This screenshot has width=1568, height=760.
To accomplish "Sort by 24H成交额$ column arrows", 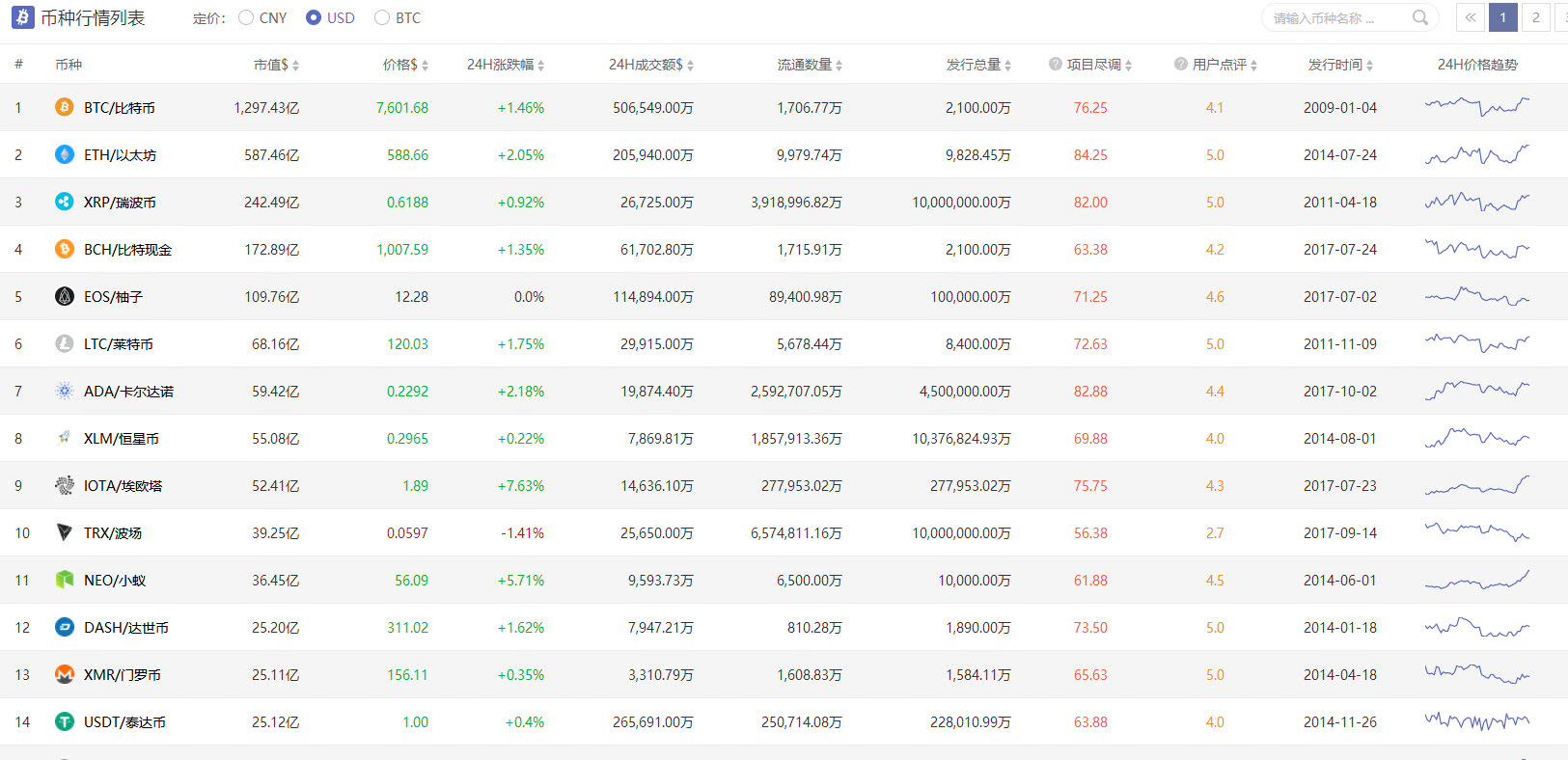I will coord(690,65).
